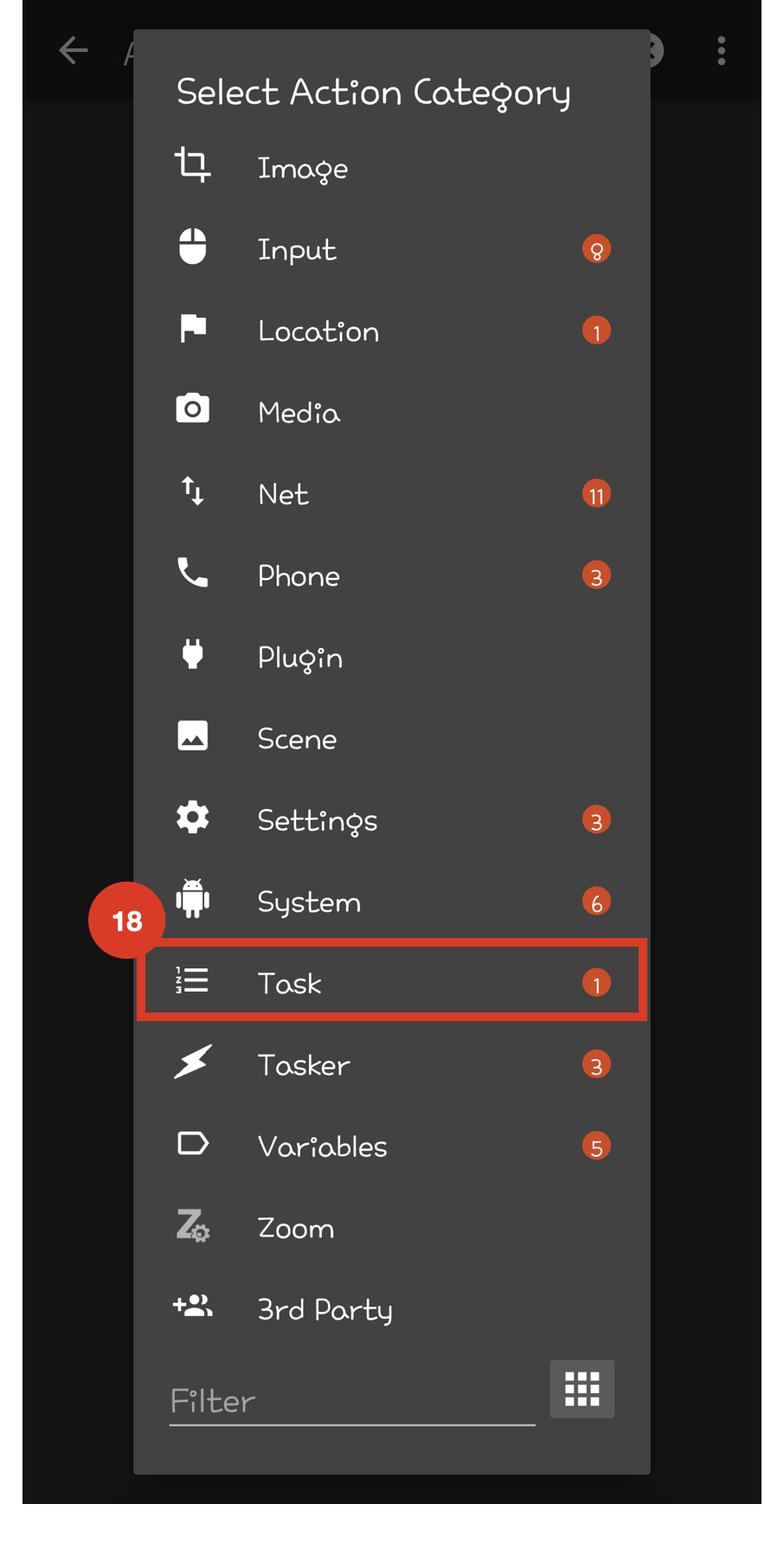The image size is (784, 1549).
Task: Toggle the grid view button
Action: 582,1389
